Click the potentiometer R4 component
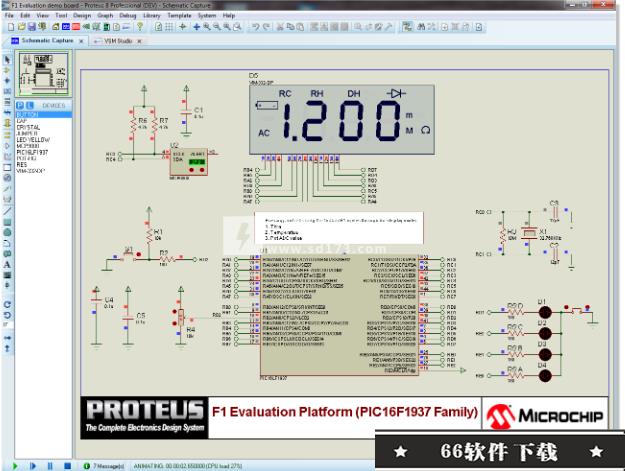 (x=181, y=318)
